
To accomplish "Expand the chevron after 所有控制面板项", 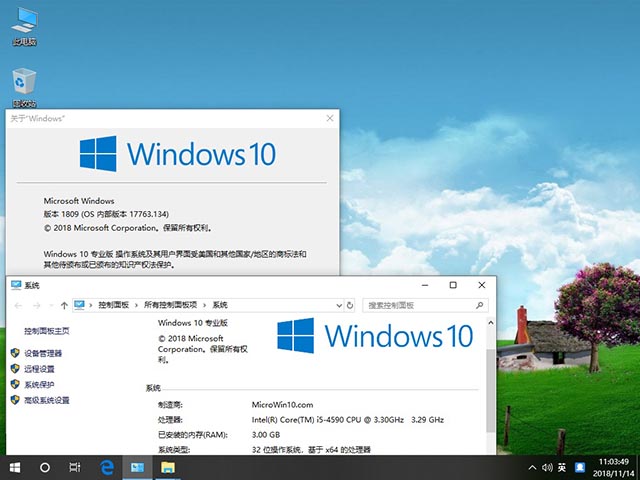I will 205,305.
